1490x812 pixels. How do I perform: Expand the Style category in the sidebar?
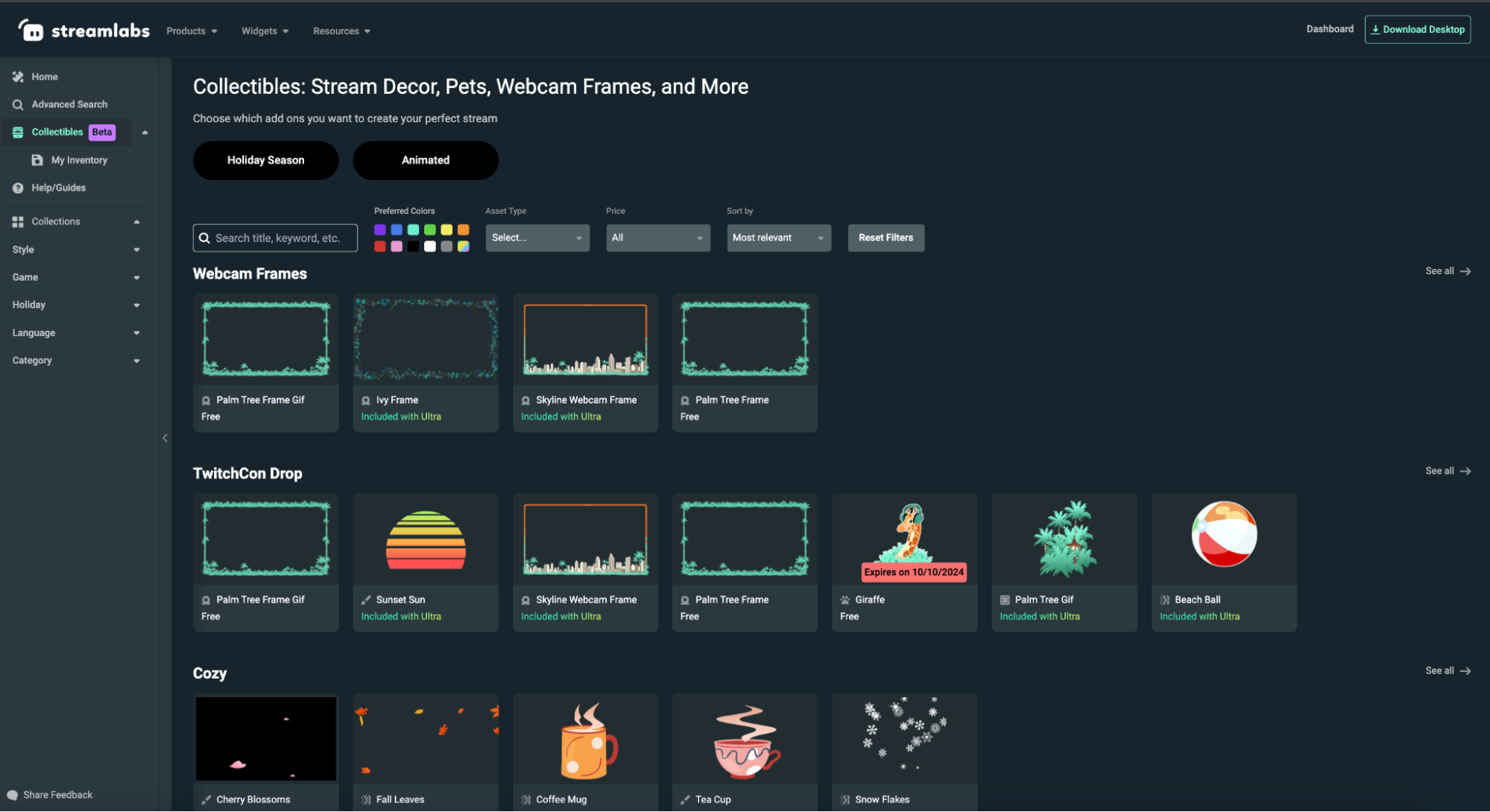pyautogui.click(x=136, y=249)
